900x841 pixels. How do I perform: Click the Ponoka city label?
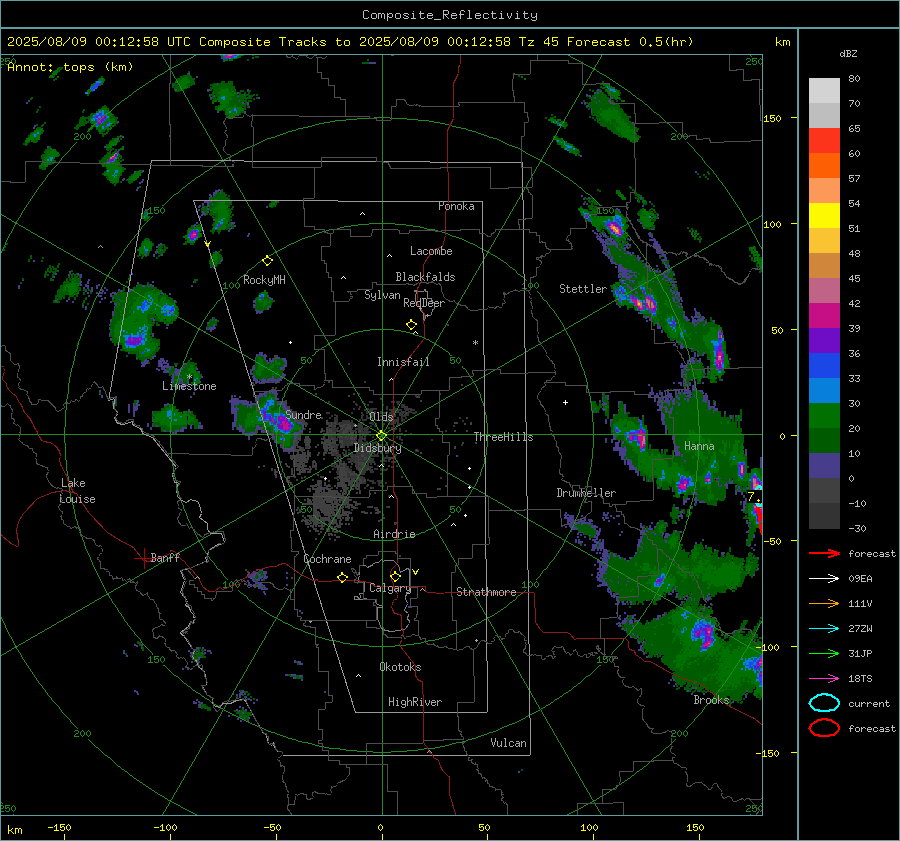pyautogui.click(x=456, y=206)
